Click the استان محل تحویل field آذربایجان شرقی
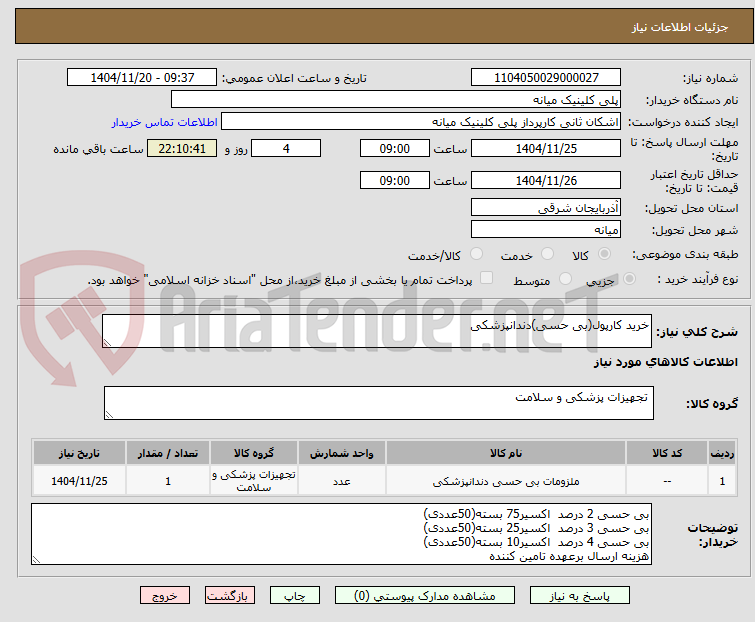Image resolution: width=755 pixels, height=622 pixels. point(546,207)
